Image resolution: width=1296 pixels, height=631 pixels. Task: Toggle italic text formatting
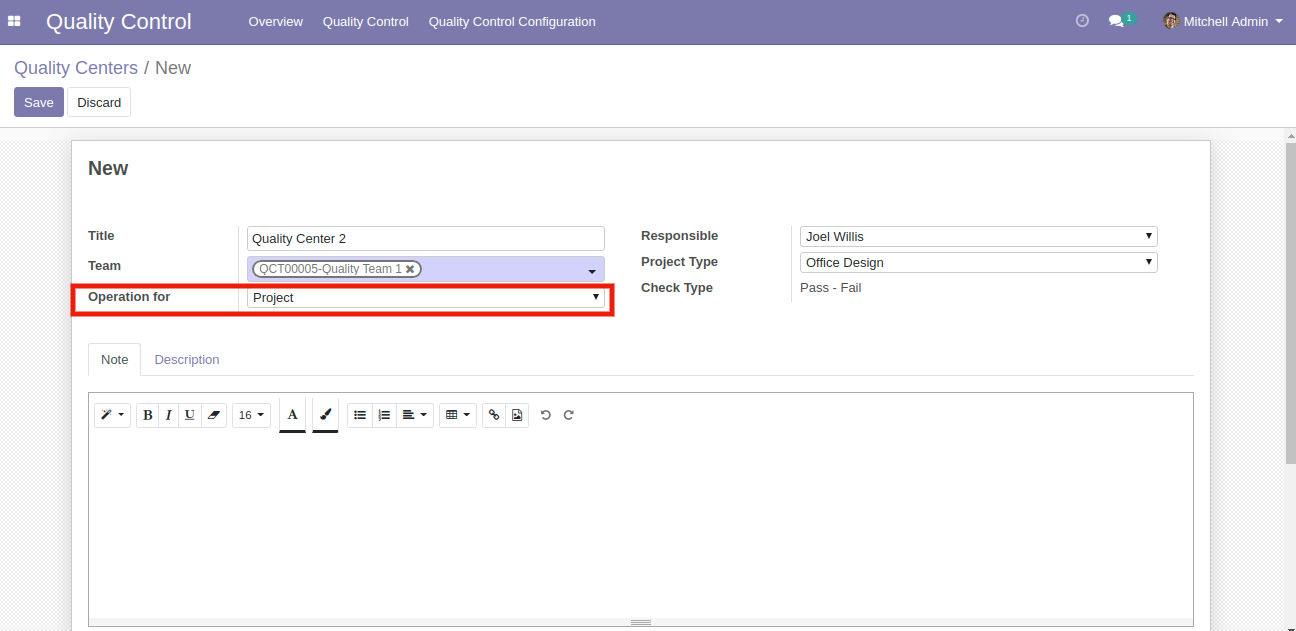(x=168, y=415)
